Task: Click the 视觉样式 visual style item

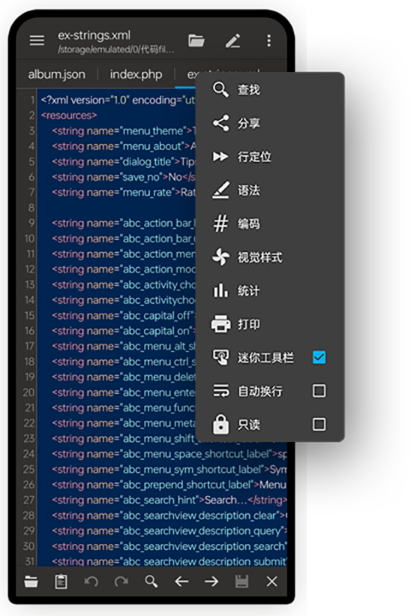Action: (x=270, y=257)
